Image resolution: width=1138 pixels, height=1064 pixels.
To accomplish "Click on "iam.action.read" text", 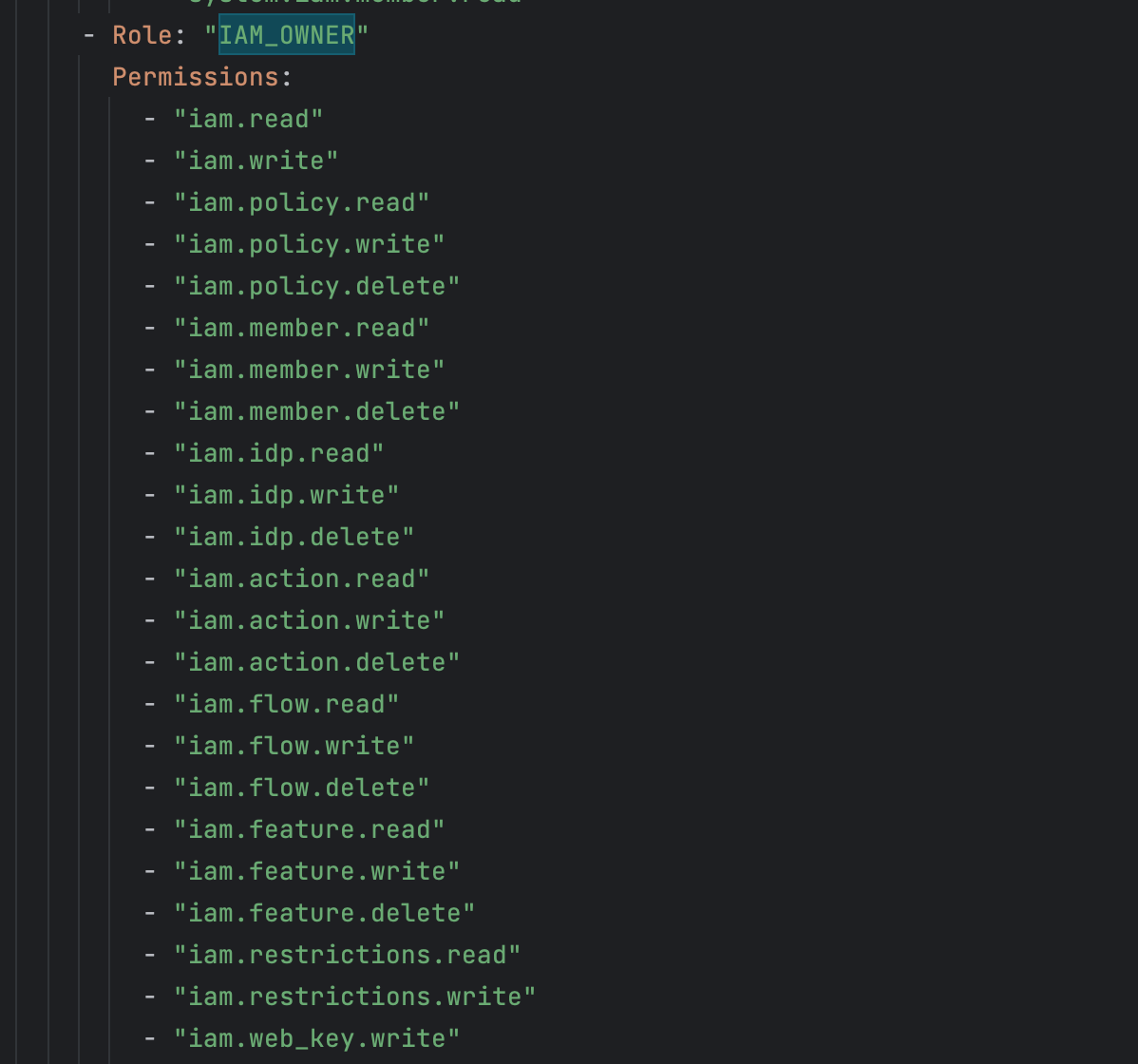I will [301, 579].
